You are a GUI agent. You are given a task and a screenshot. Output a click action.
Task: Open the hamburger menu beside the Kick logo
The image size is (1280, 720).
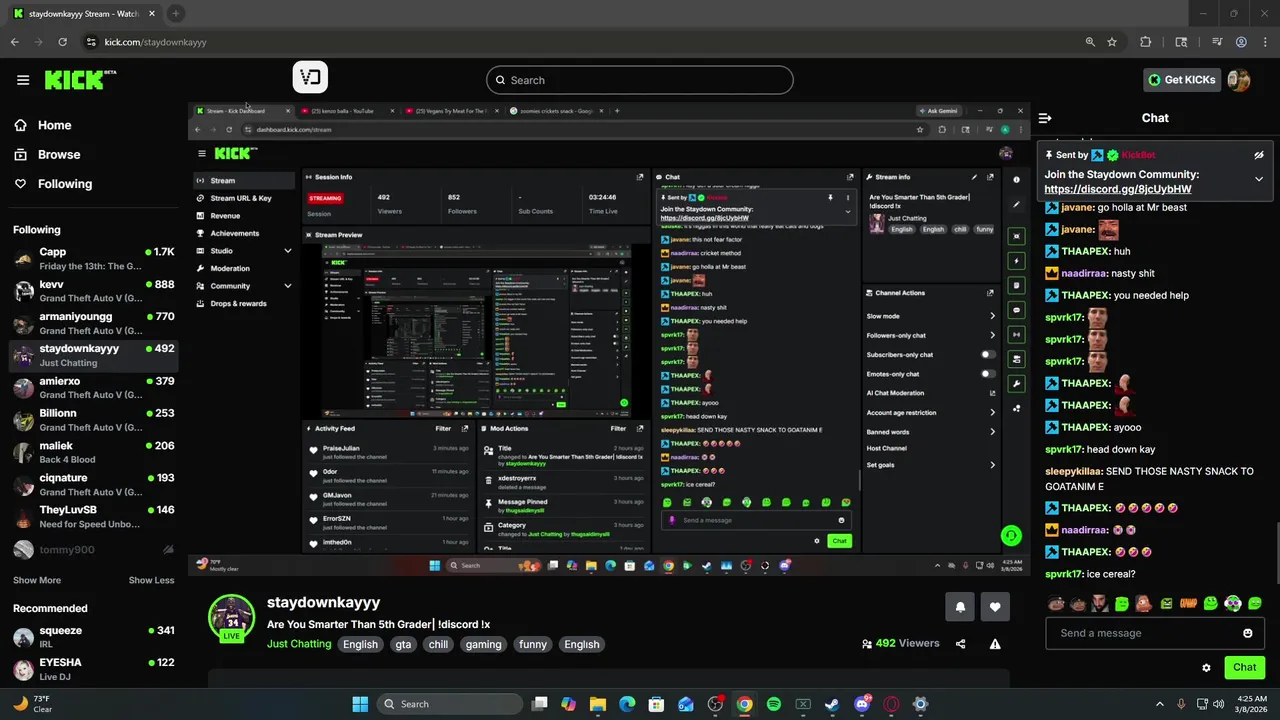pos(23,80)
